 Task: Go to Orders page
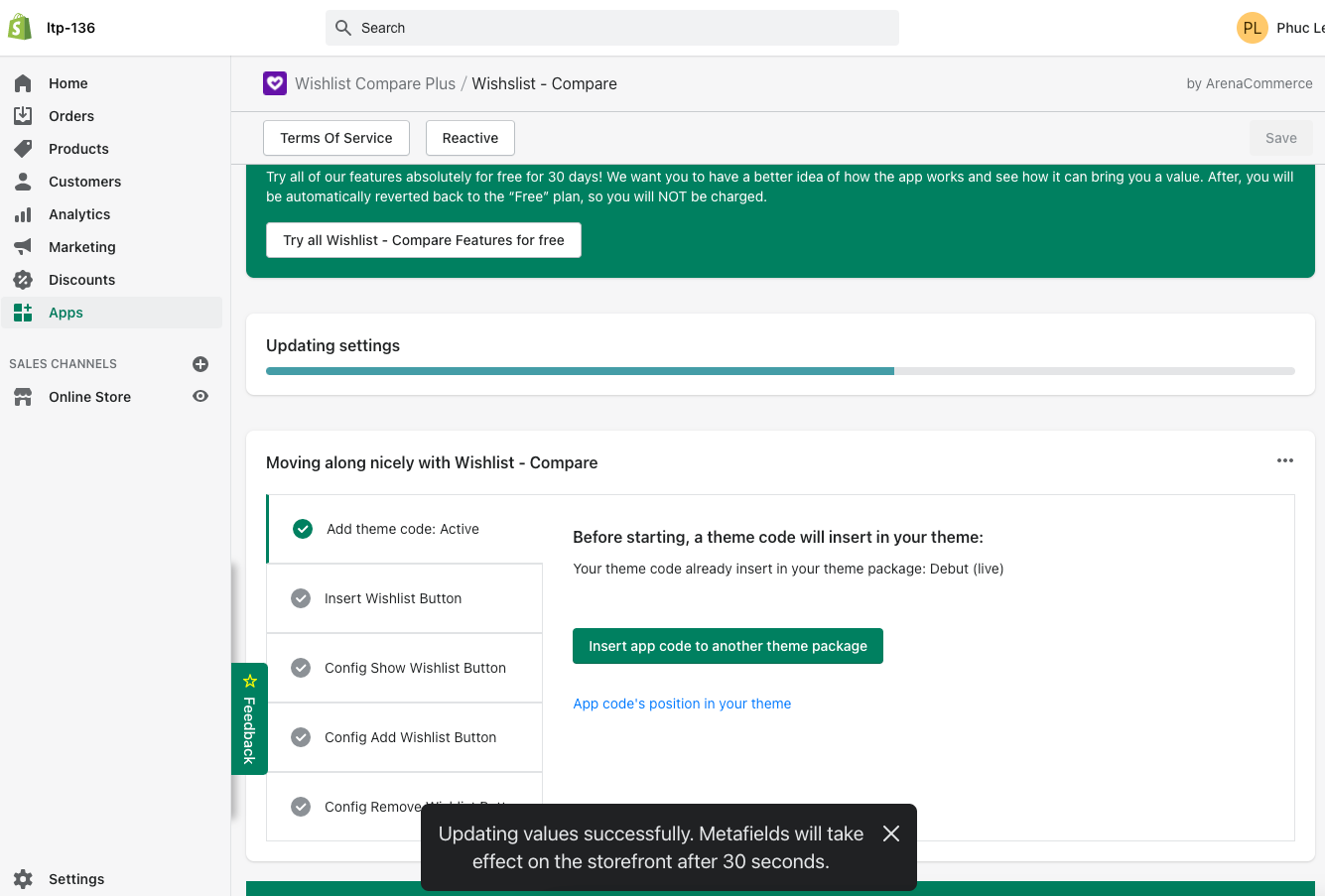(112, 116)
